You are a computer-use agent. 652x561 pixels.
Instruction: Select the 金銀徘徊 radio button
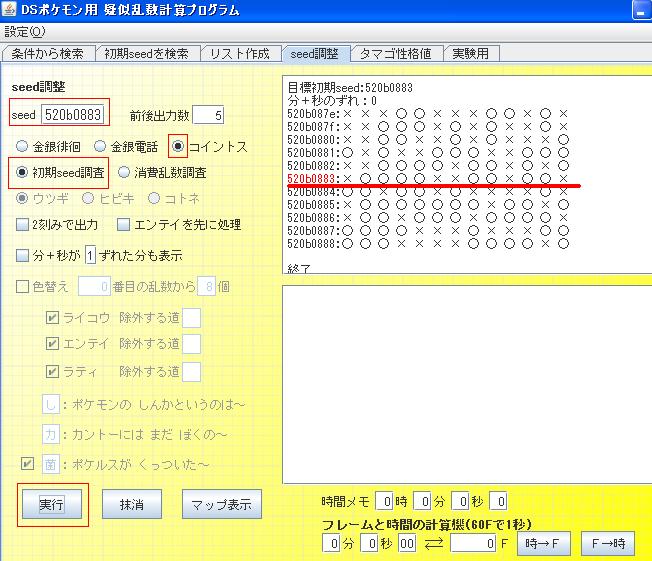click(x=22, y=146)
